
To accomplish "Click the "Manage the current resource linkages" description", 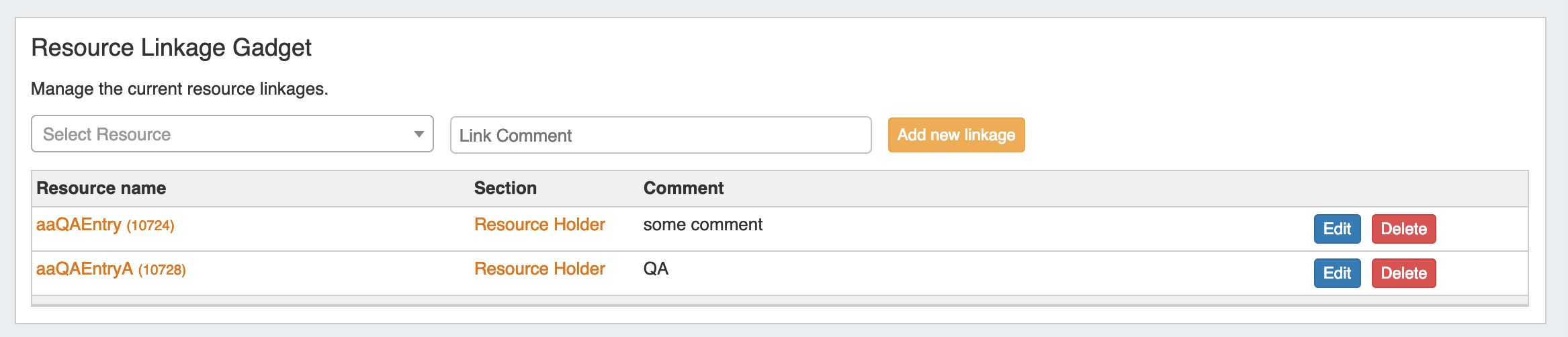I will (179, 89).
